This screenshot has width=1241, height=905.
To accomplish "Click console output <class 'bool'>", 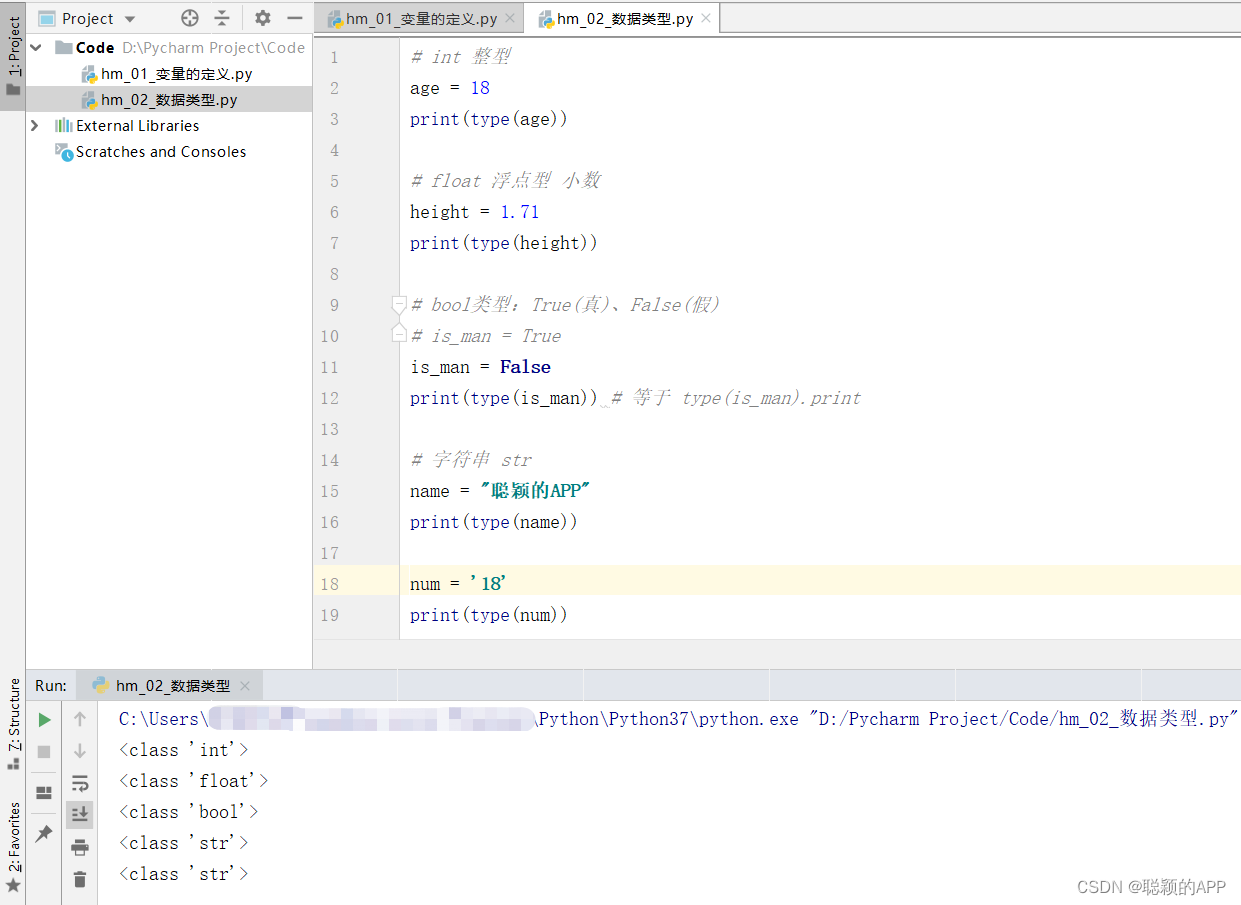I will 189,811.
